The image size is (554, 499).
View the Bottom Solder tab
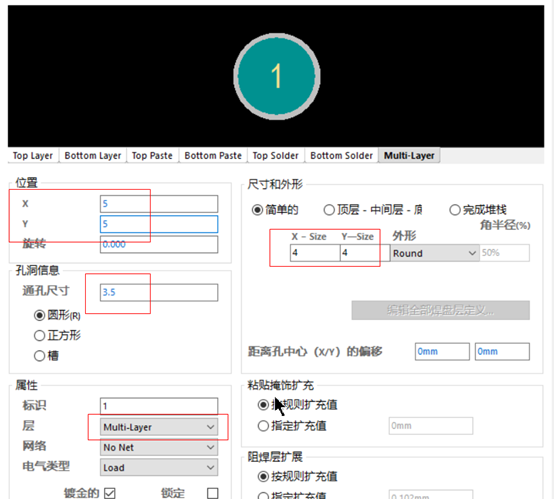click(x=341, y=155)
